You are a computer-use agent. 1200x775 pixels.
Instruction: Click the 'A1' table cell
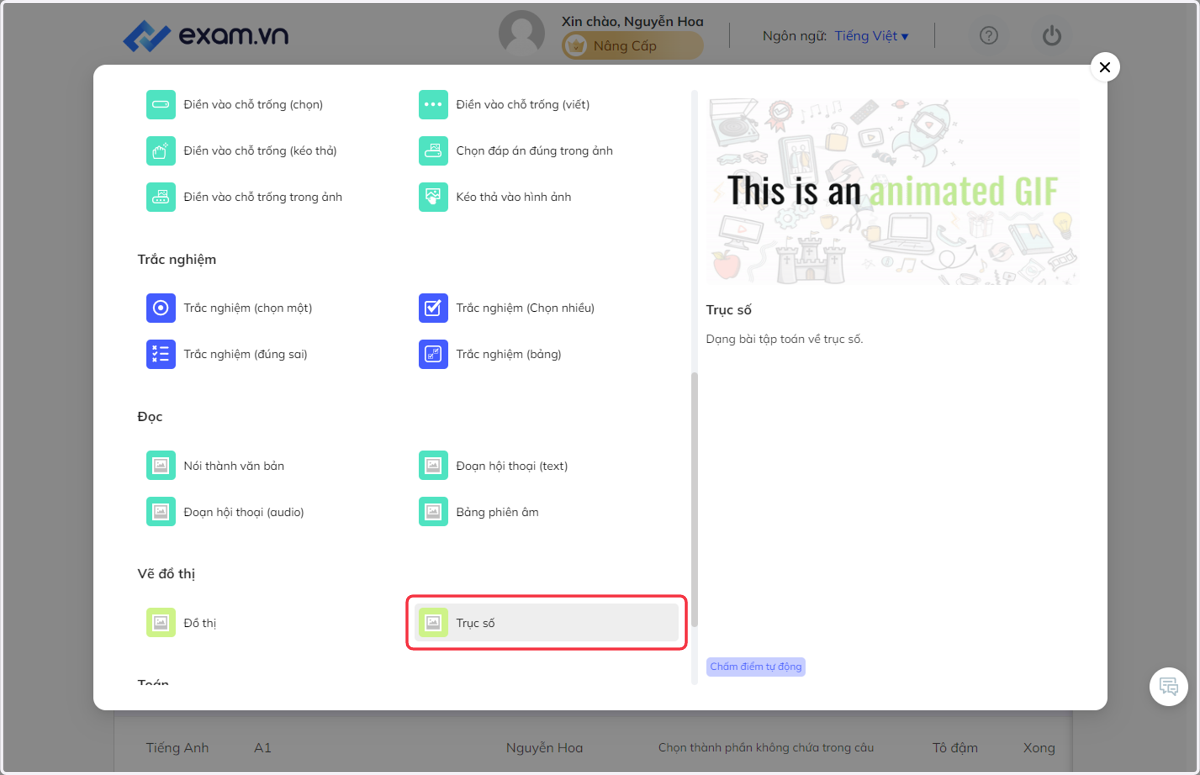(263, 748)
